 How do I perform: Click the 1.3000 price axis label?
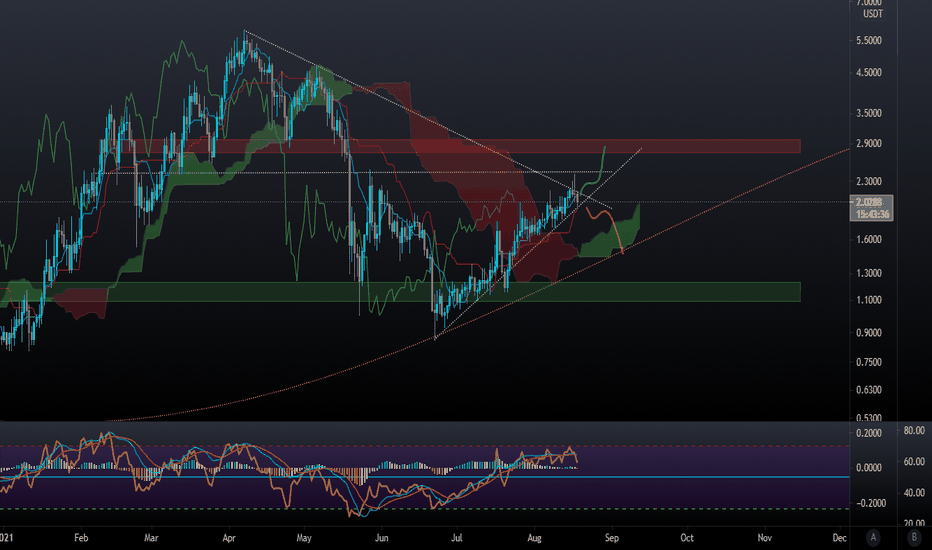(868, 274)
